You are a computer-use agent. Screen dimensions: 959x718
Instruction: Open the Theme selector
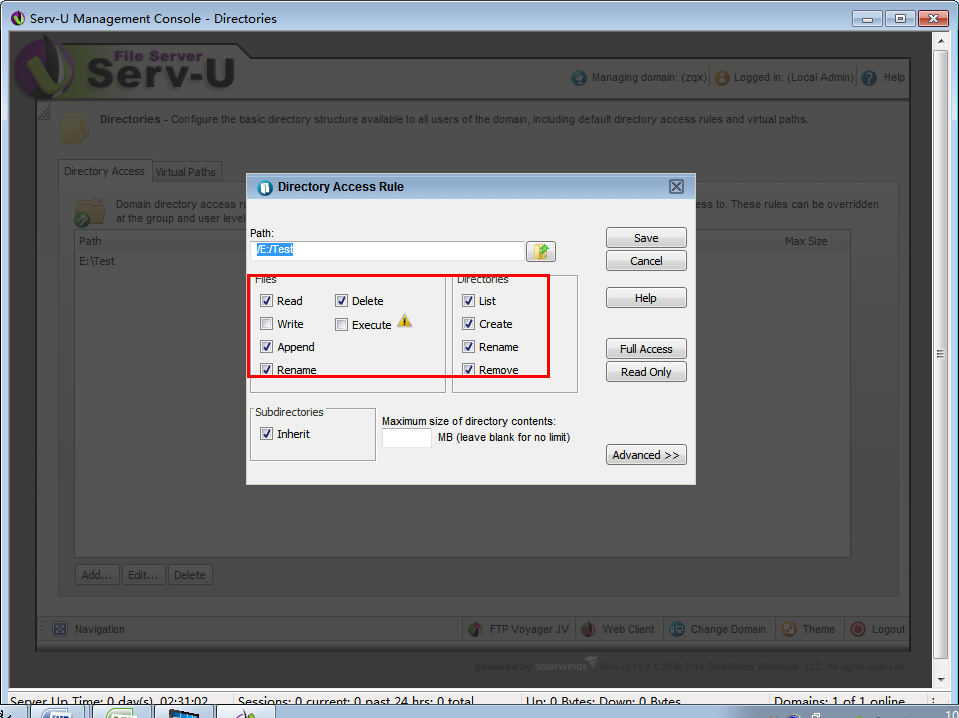coord(809,629)
